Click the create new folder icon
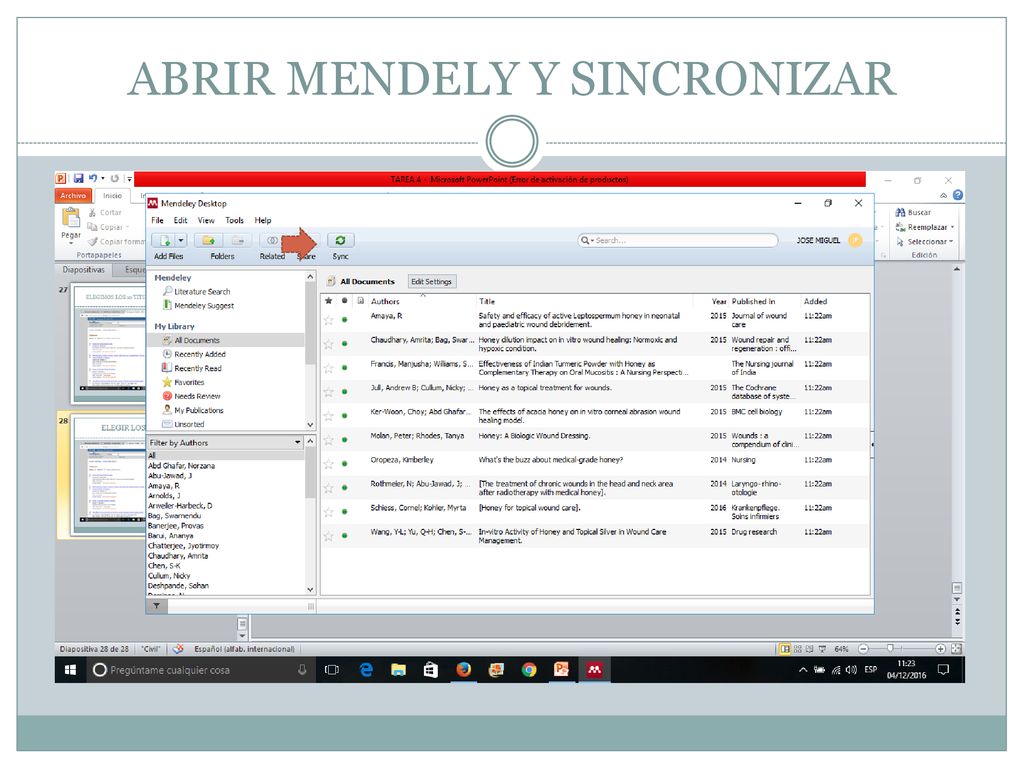Screen dimensions: 1024x768 click(x=208, y=240)
